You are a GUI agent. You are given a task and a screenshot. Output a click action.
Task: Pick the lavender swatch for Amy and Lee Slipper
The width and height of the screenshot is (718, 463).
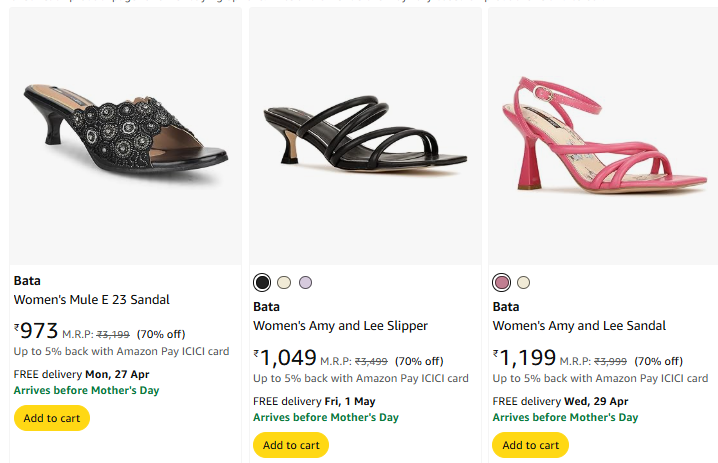pyautogui.click(x=305, y=282)
